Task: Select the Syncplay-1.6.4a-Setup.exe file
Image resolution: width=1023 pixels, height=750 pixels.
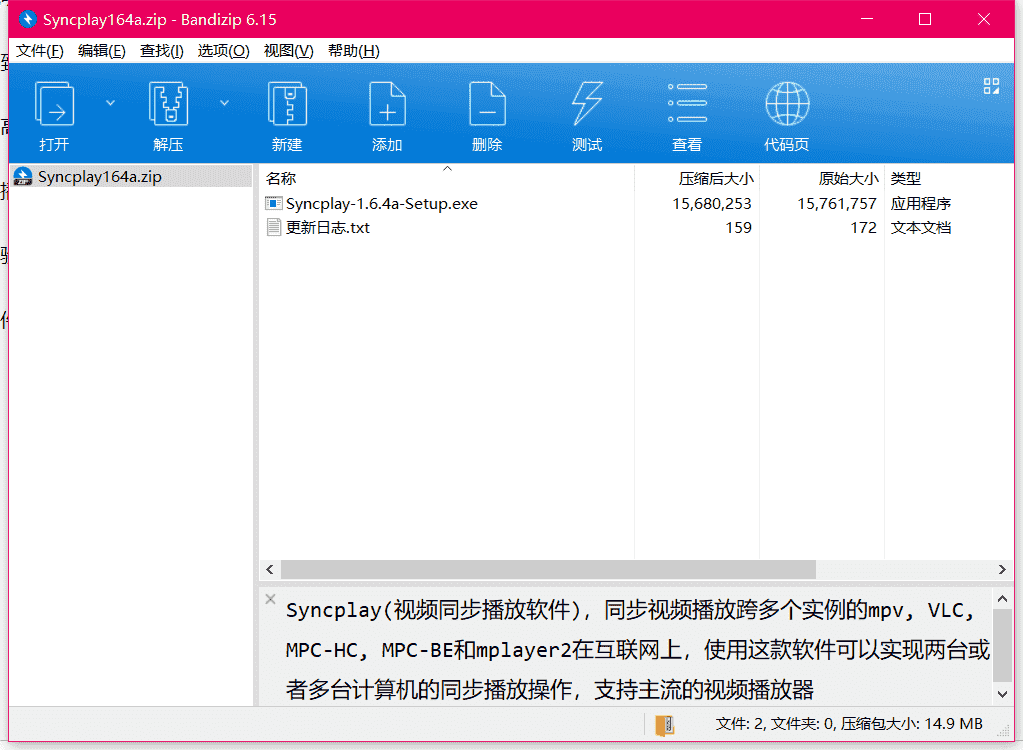Action: 382,203
